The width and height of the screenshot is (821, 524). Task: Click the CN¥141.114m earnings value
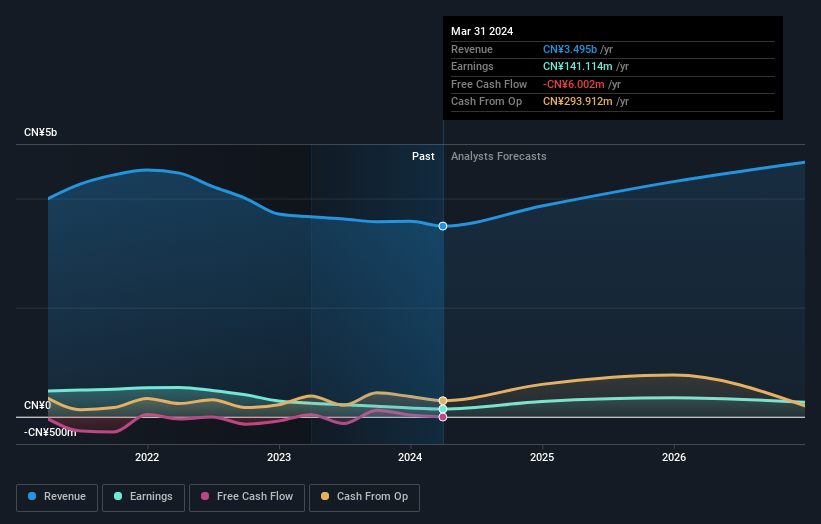[578, 66]
